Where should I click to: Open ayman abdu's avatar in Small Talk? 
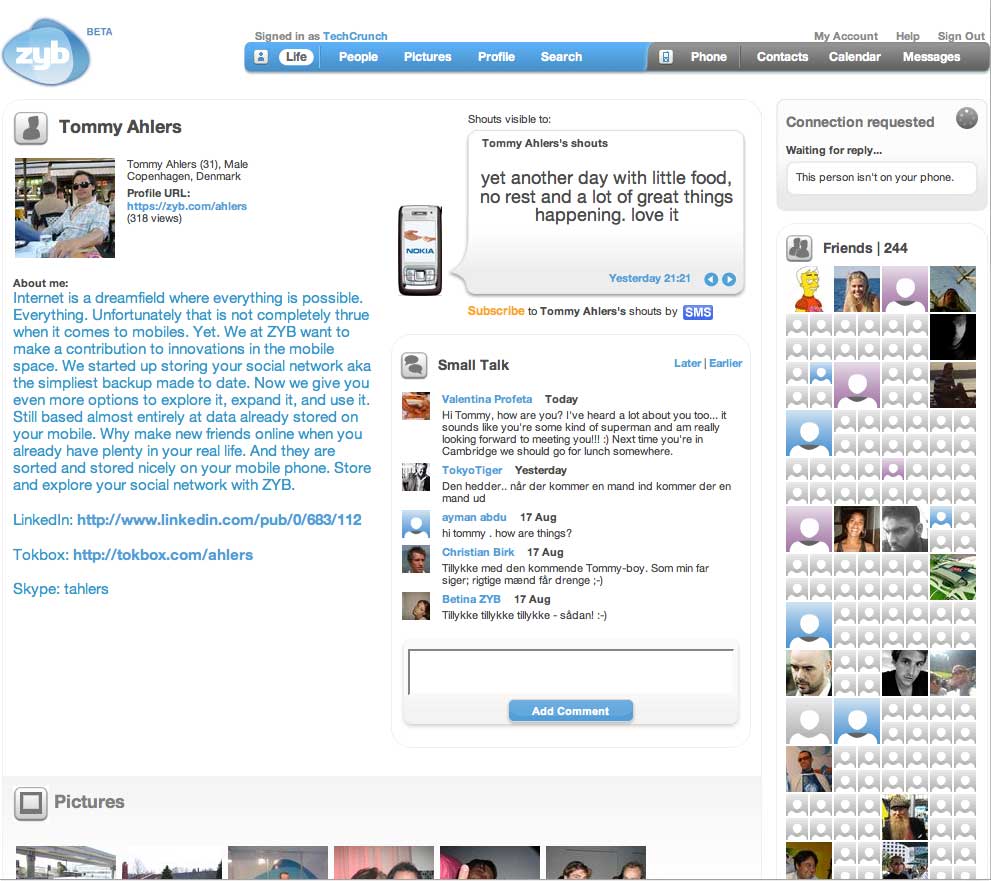click(416, 524)
